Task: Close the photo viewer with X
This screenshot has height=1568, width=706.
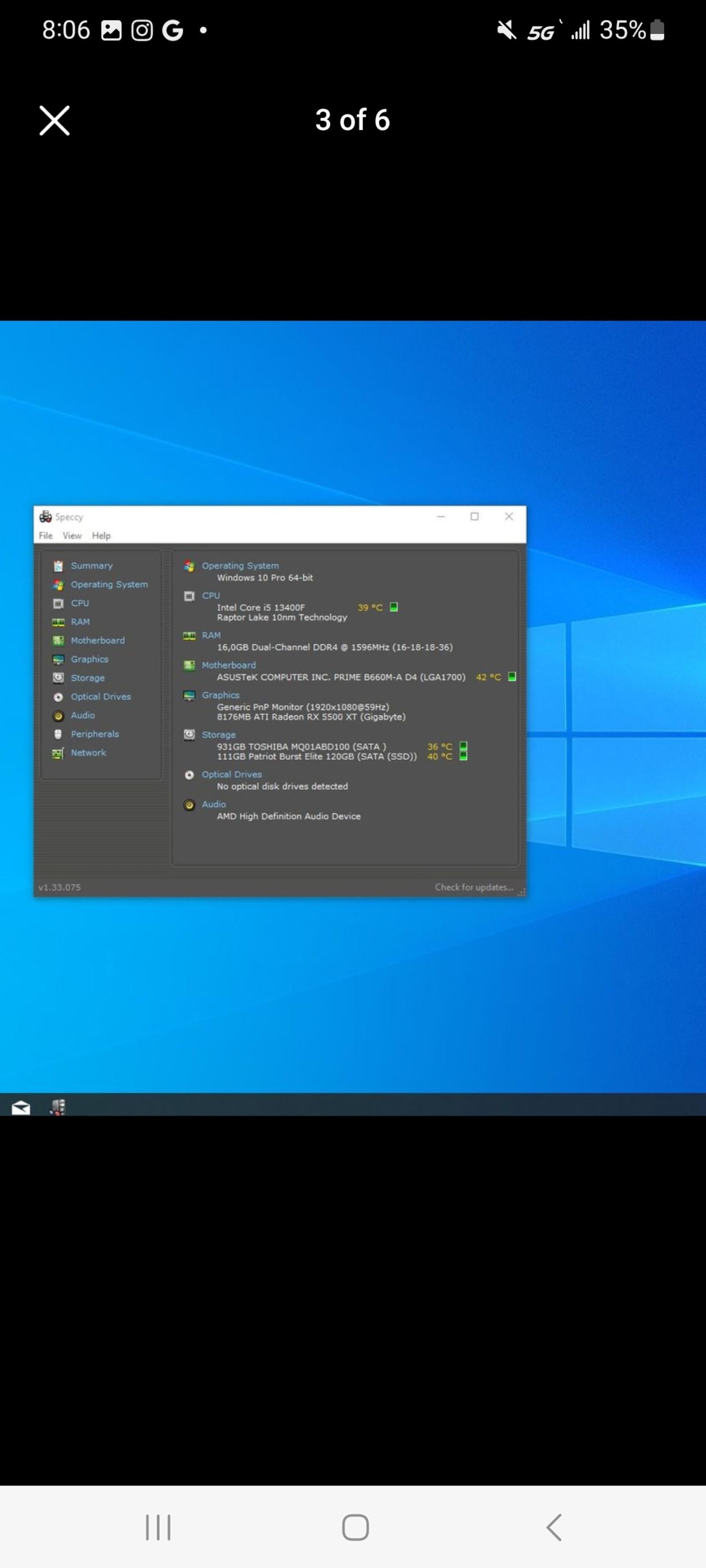Action: click(x=55, y=120)
